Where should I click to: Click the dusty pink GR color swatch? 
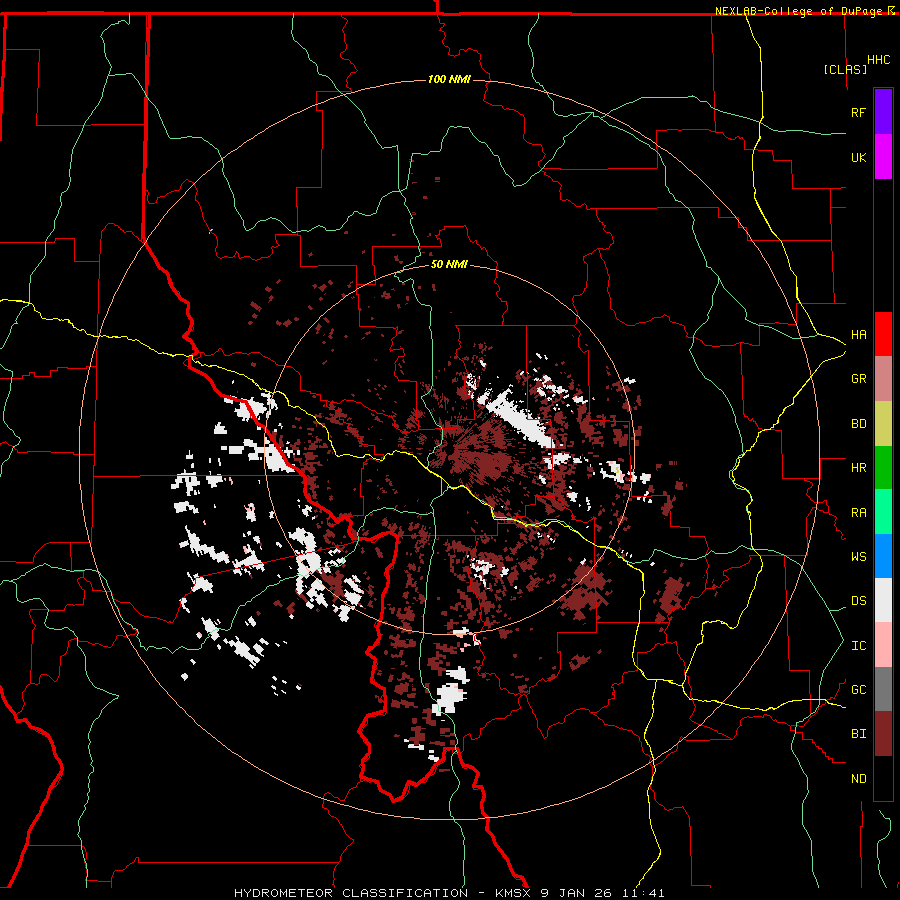coord(883,378)
